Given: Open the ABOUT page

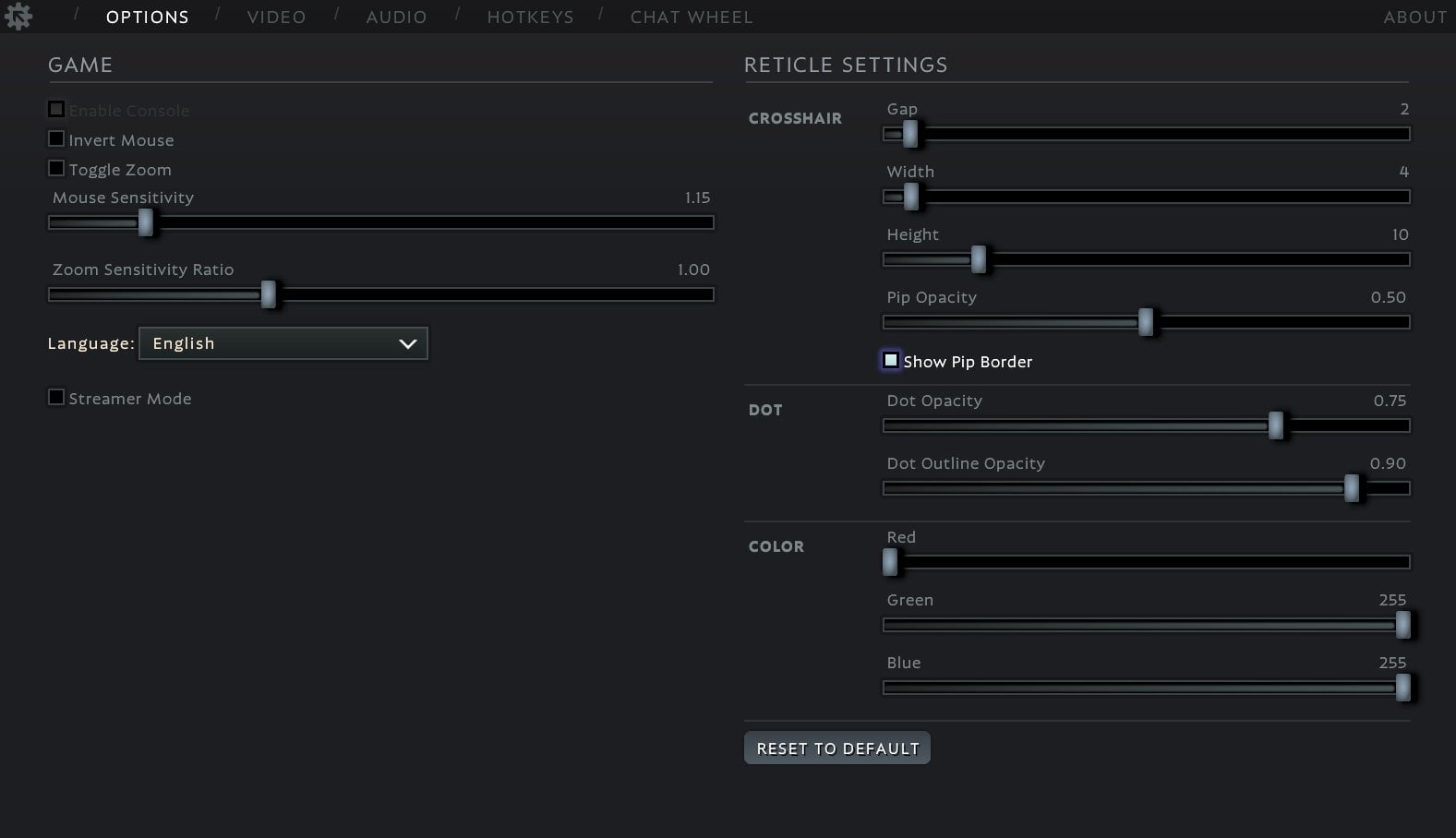Looking at the screenshot, I should click(1414, 17).
